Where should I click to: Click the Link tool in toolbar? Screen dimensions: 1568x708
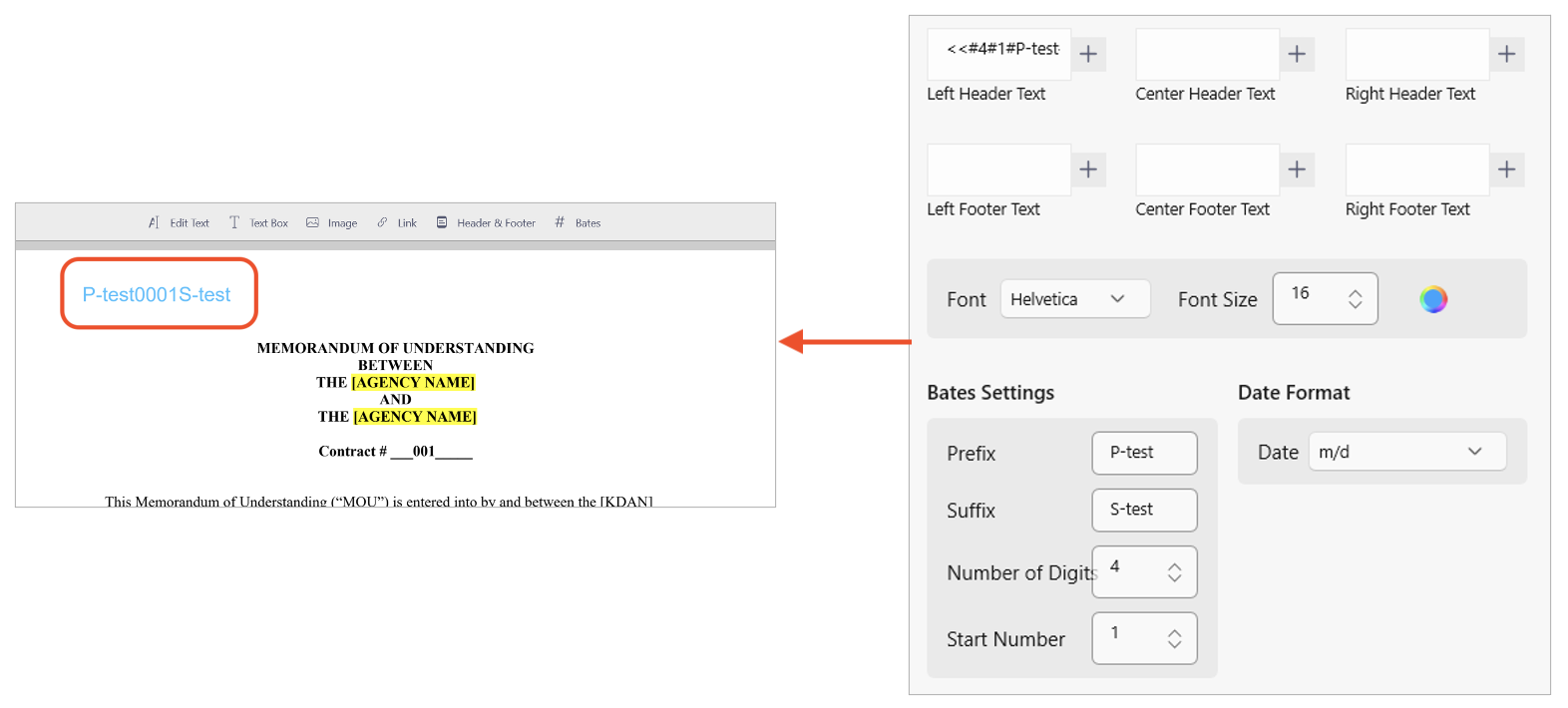pyautogui.click(x=397, y=223)
